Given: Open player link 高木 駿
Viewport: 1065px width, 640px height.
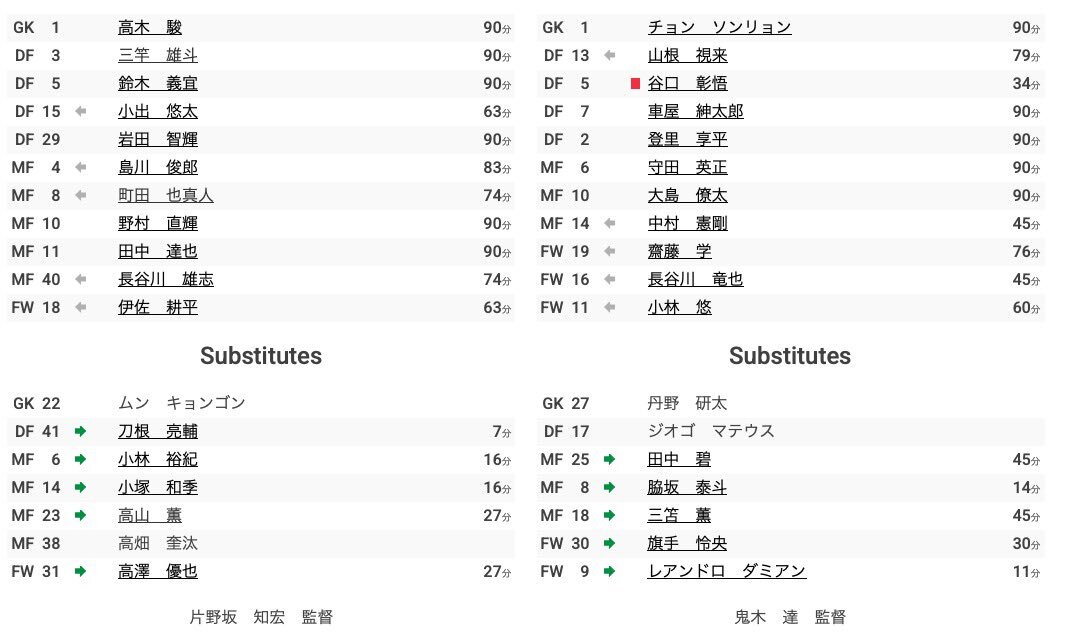Looking at the screenshot, I should click(150, 28).
